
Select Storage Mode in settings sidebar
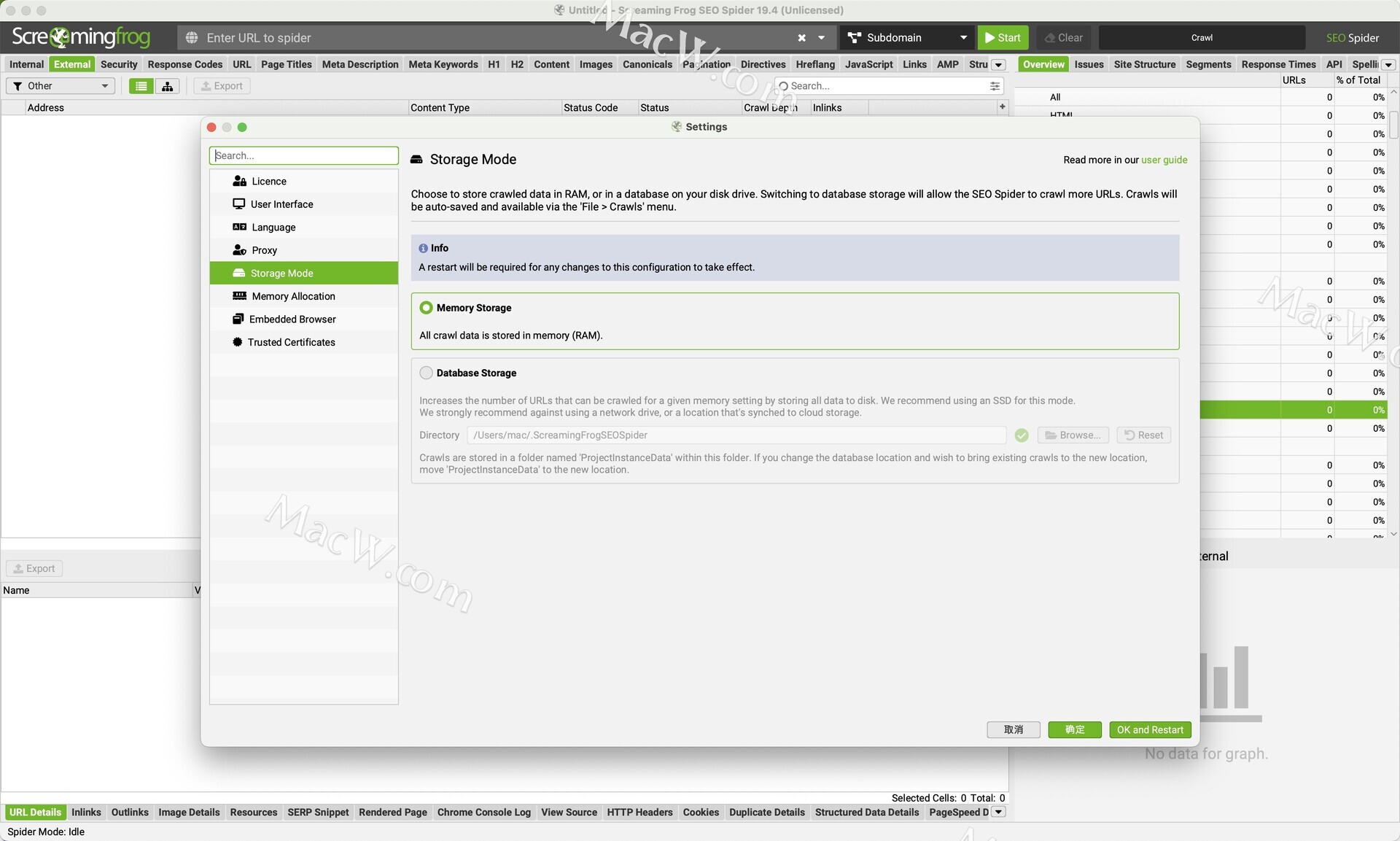[304, 273]
